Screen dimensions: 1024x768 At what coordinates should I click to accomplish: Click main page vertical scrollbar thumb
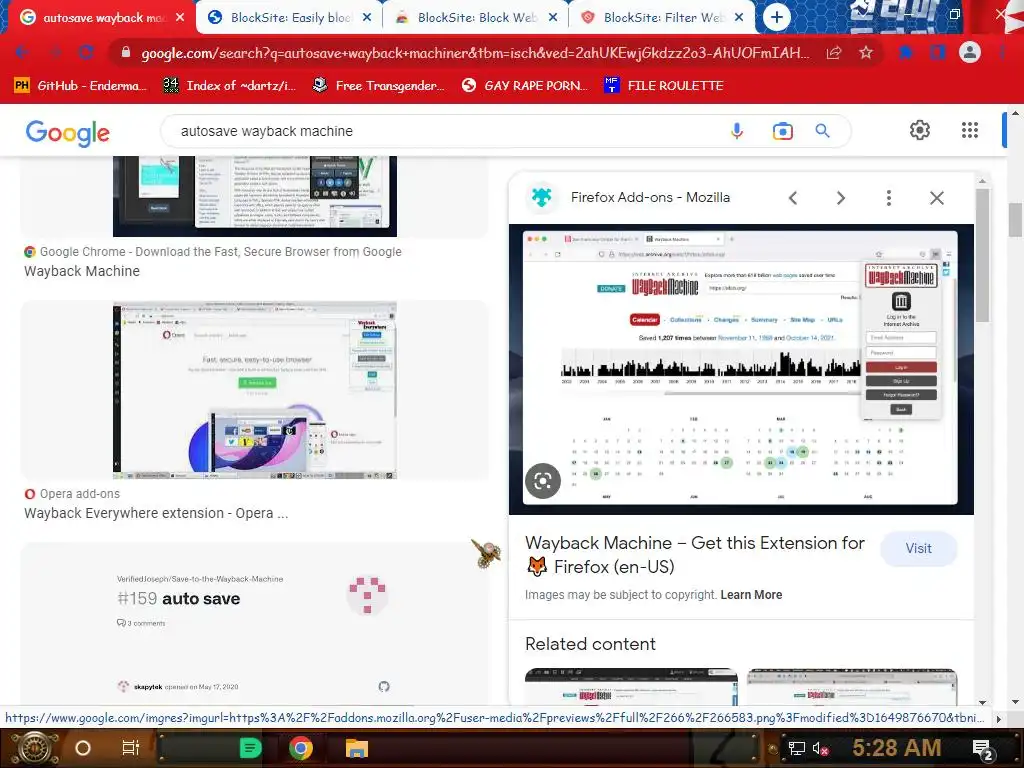point(1015,220)
